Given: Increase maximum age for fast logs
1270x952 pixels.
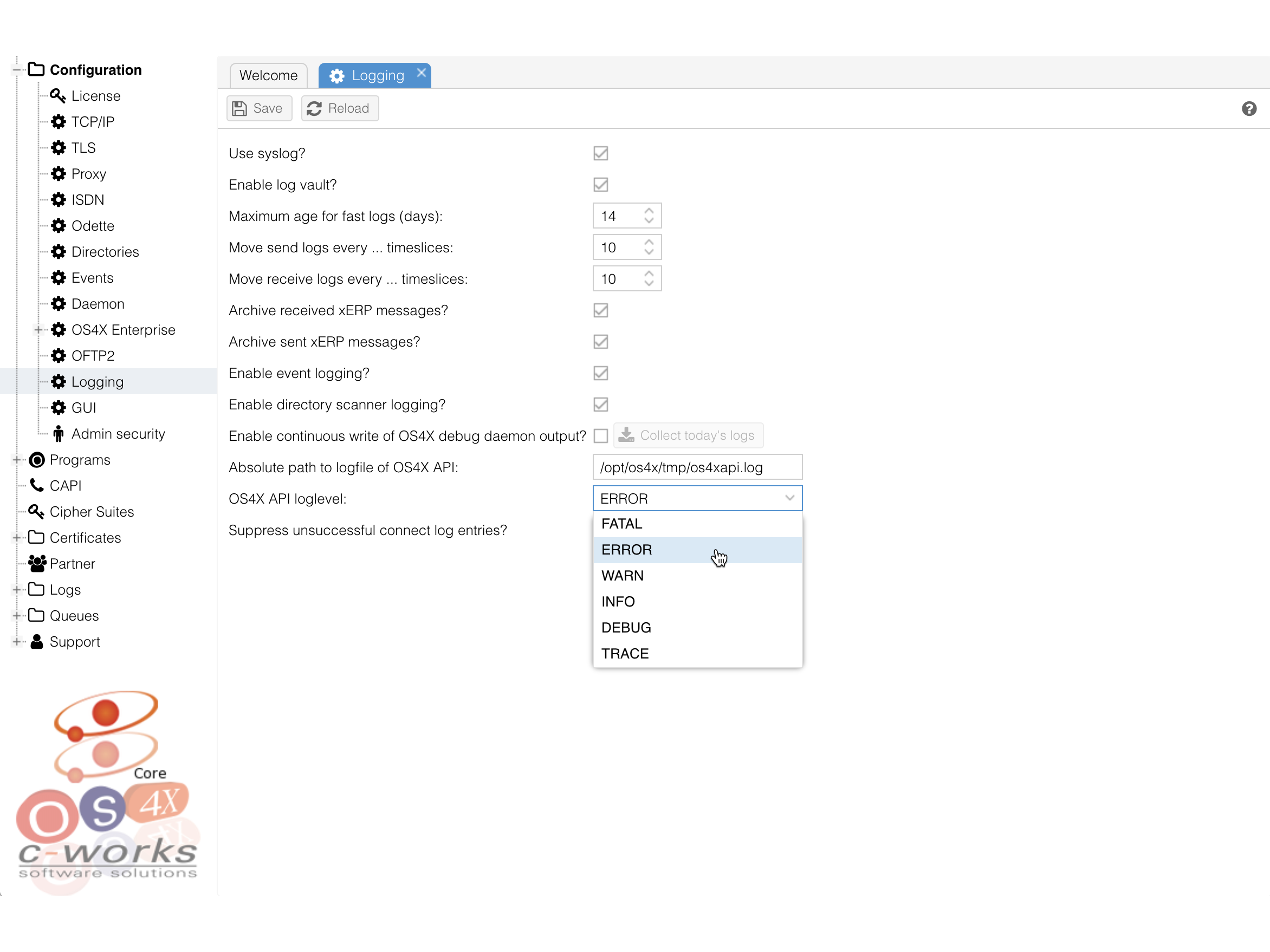Looking at the screenshot, I should (649, 211).
